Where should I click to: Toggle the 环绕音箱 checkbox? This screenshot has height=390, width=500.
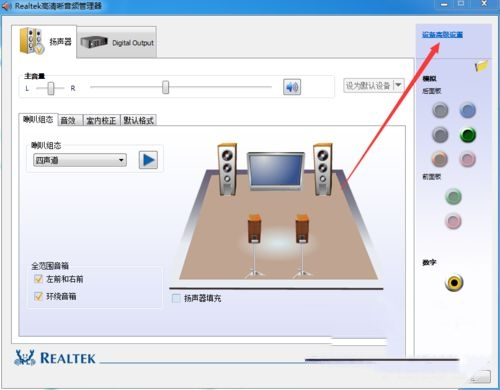click(x=38, y=296)
